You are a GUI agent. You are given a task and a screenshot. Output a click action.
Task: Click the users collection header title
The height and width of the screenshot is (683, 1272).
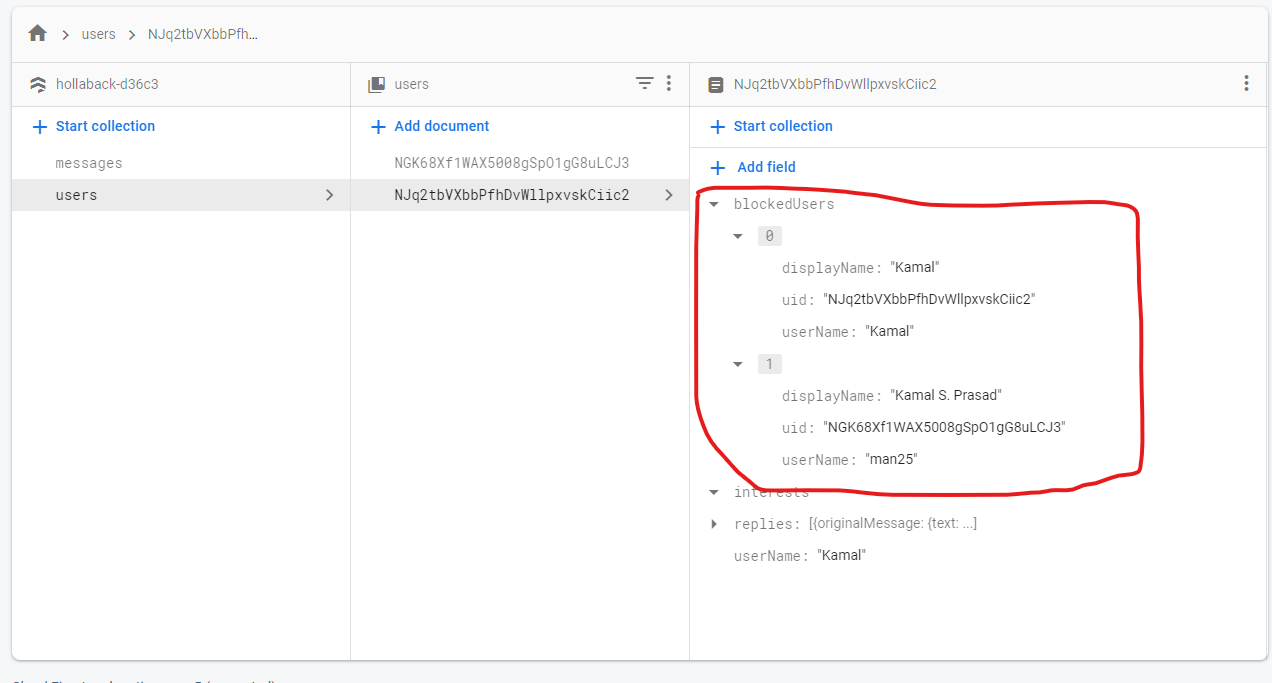pyautogui.click(x=412, y=84)
